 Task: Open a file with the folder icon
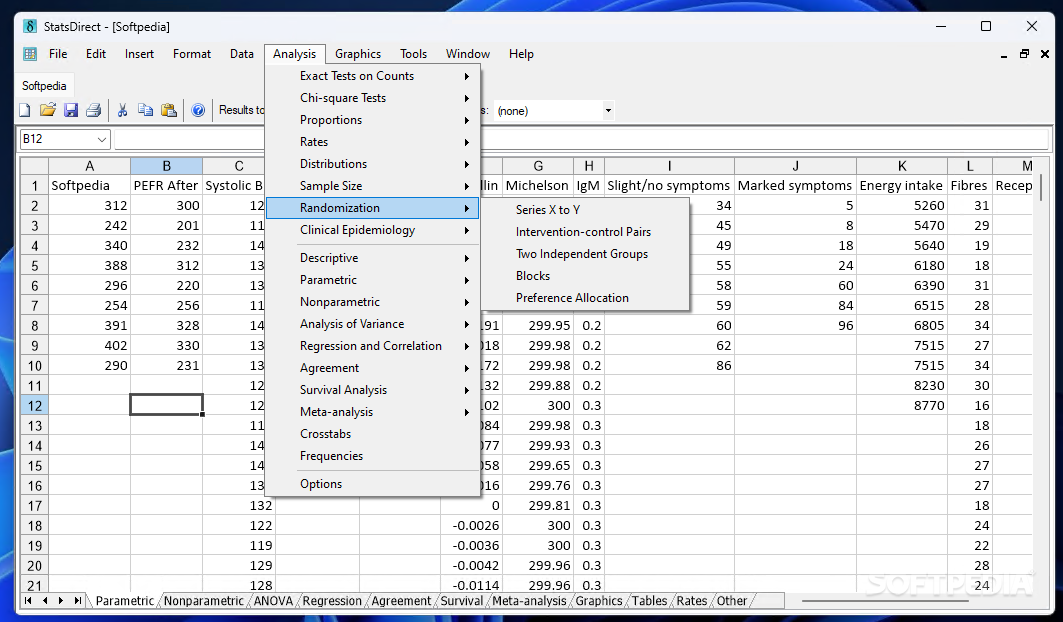pyautogui.click(x=47, y=110)
